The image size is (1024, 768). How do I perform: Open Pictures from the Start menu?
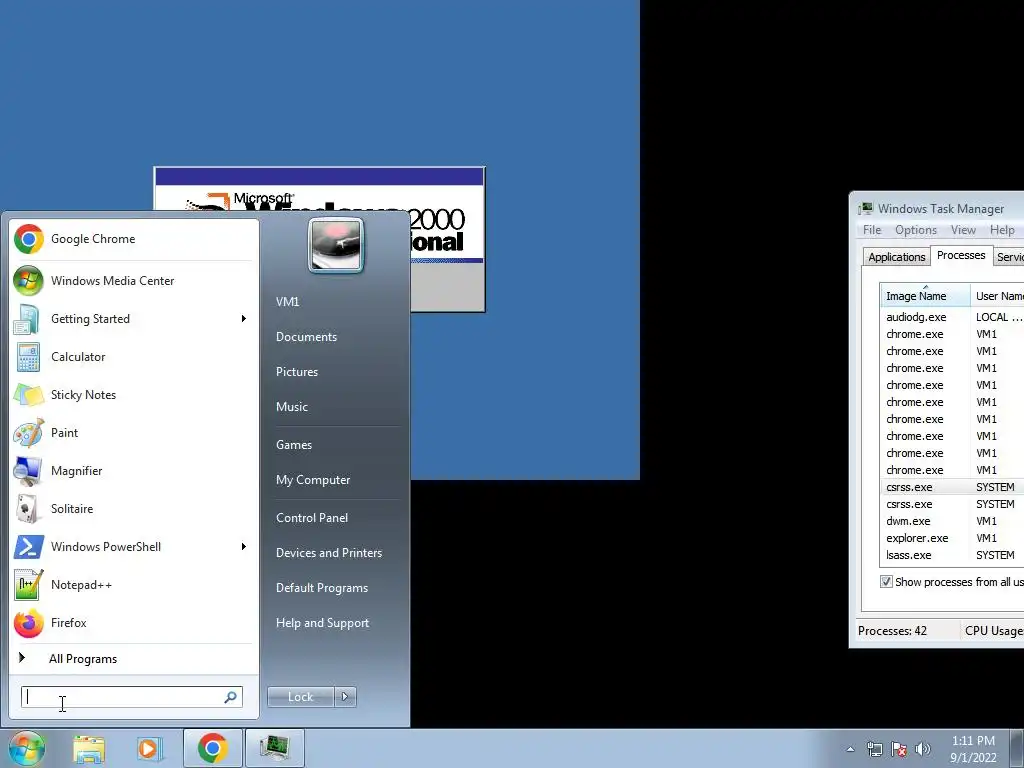(296, 372)
